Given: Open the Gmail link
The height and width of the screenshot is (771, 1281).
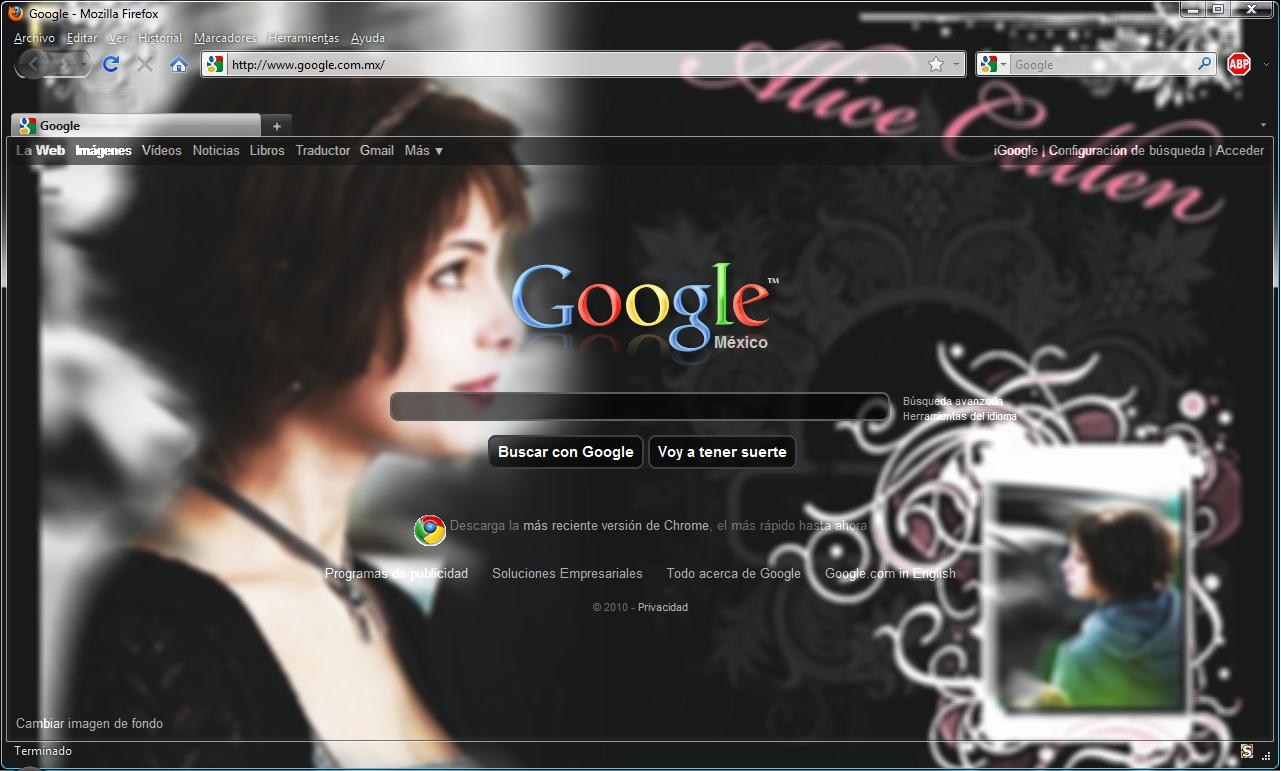Looking at the screenshot, I should coord(377,151).
